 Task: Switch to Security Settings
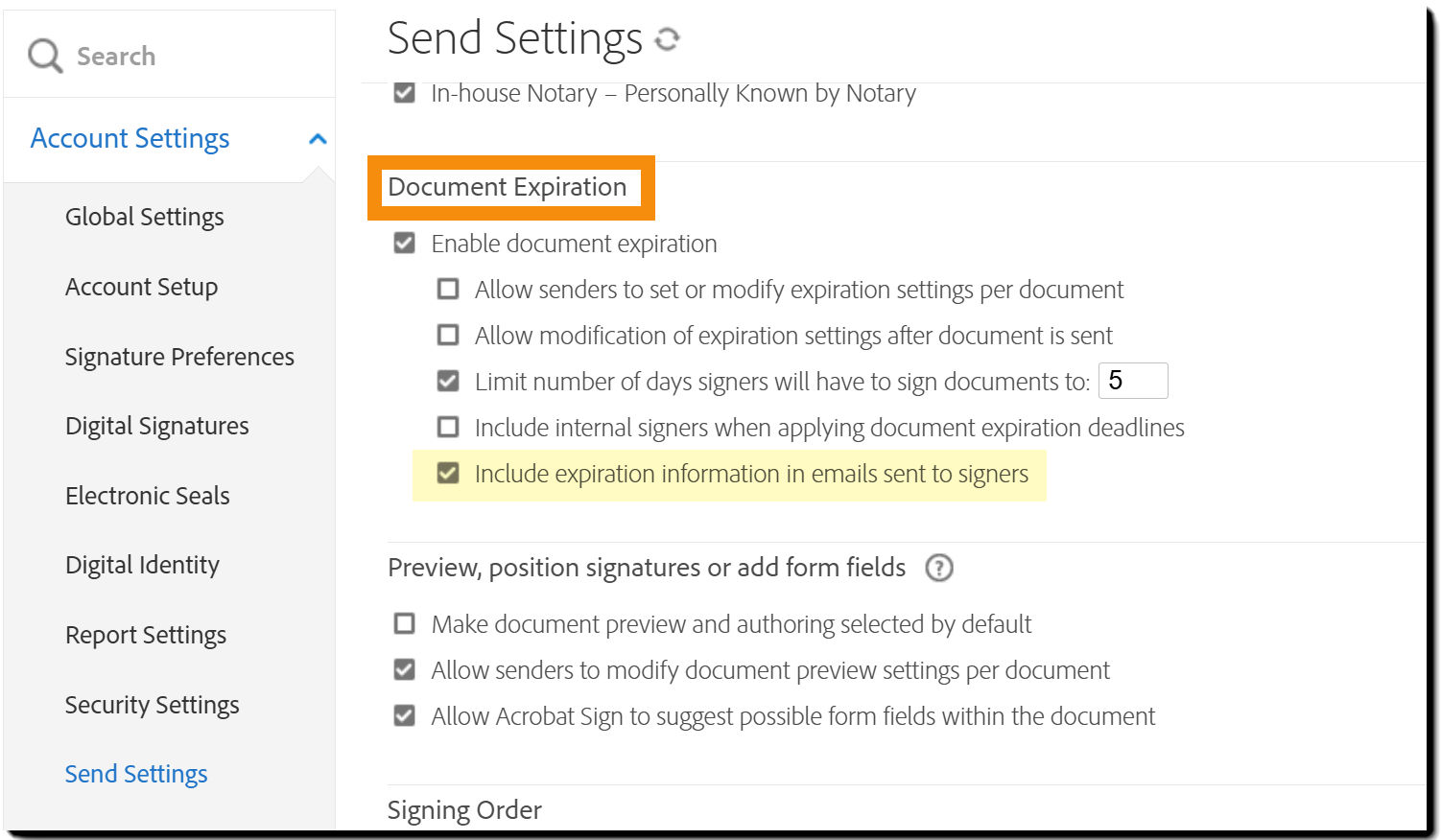[152, 705]
